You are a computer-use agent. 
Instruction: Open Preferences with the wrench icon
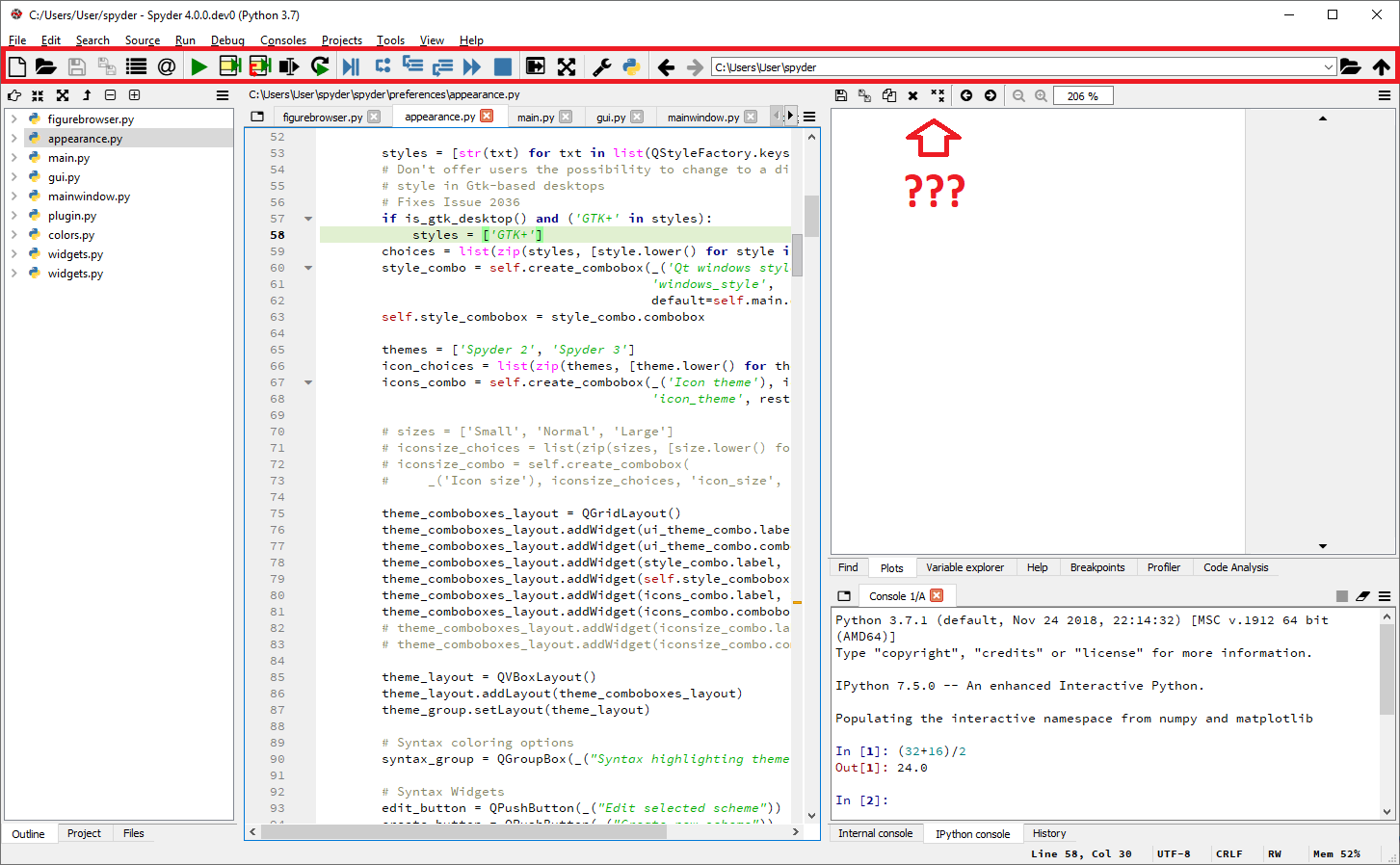point(601,66)
